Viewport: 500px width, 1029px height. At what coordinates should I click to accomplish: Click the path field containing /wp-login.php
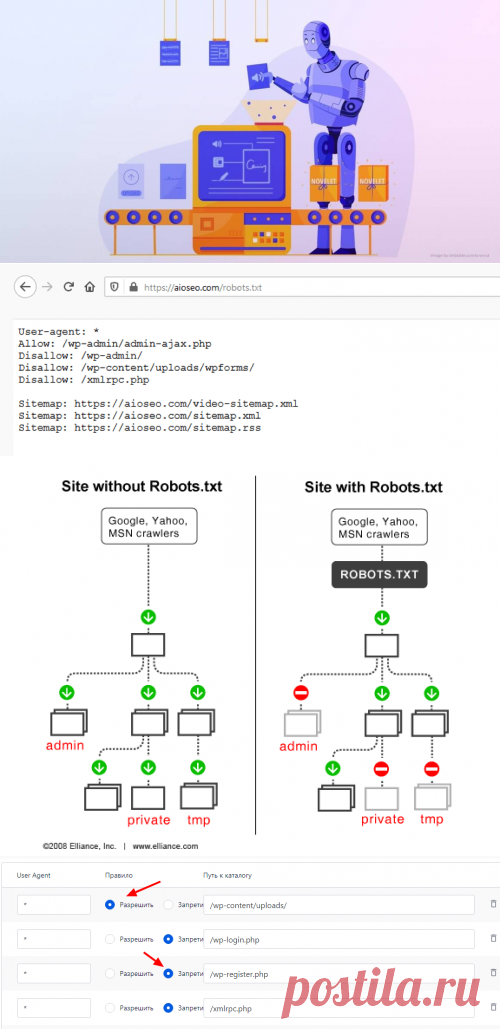pos(339,939)
